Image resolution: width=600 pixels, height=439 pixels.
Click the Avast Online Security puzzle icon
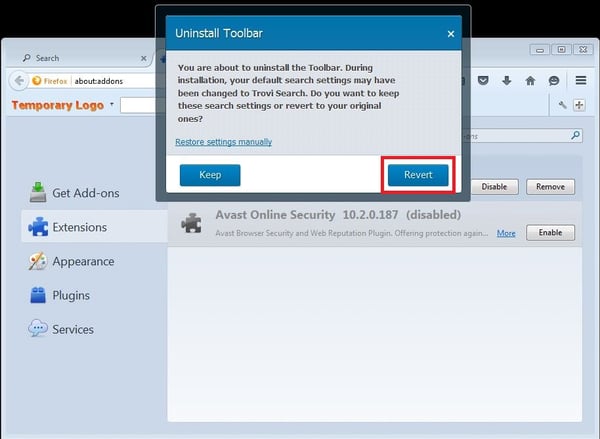click(191, 223)
